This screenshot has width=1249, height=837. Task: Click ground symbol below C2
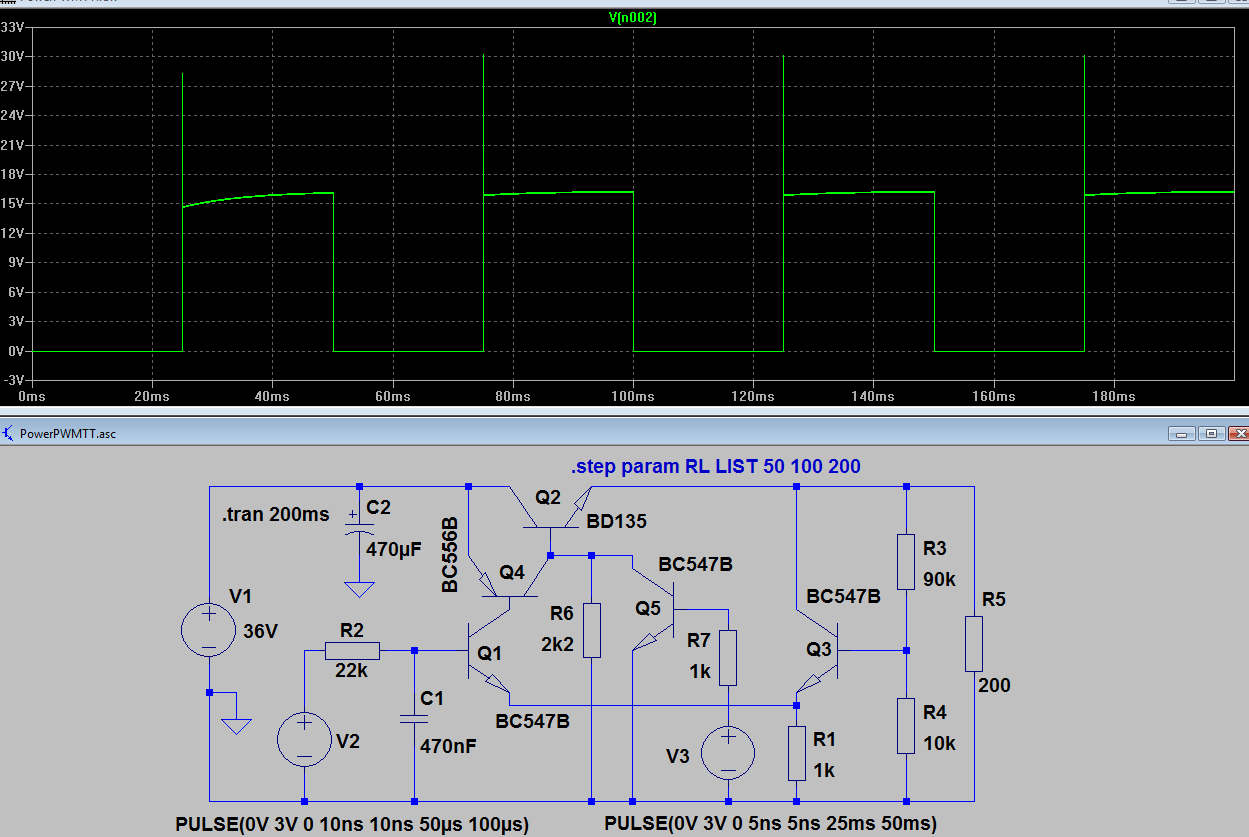pyautogui.click(x=358, y=589)
